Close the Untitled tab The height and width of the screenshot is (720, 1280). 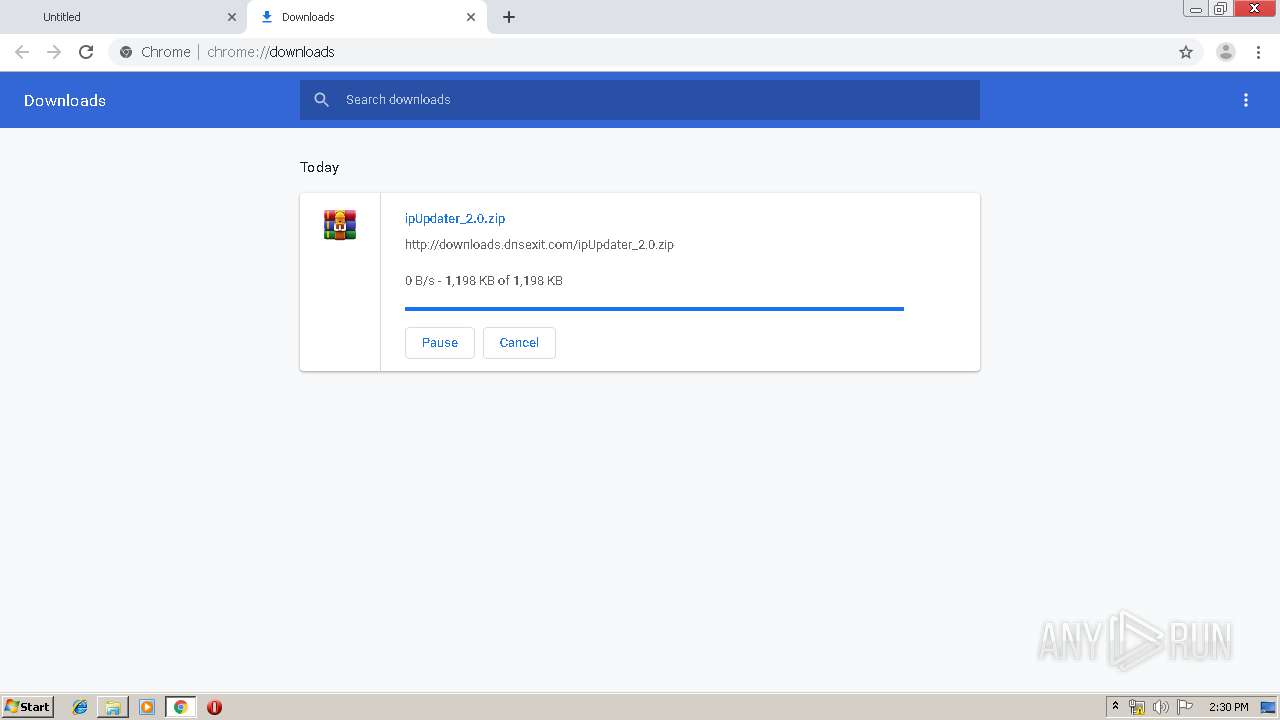232,17
